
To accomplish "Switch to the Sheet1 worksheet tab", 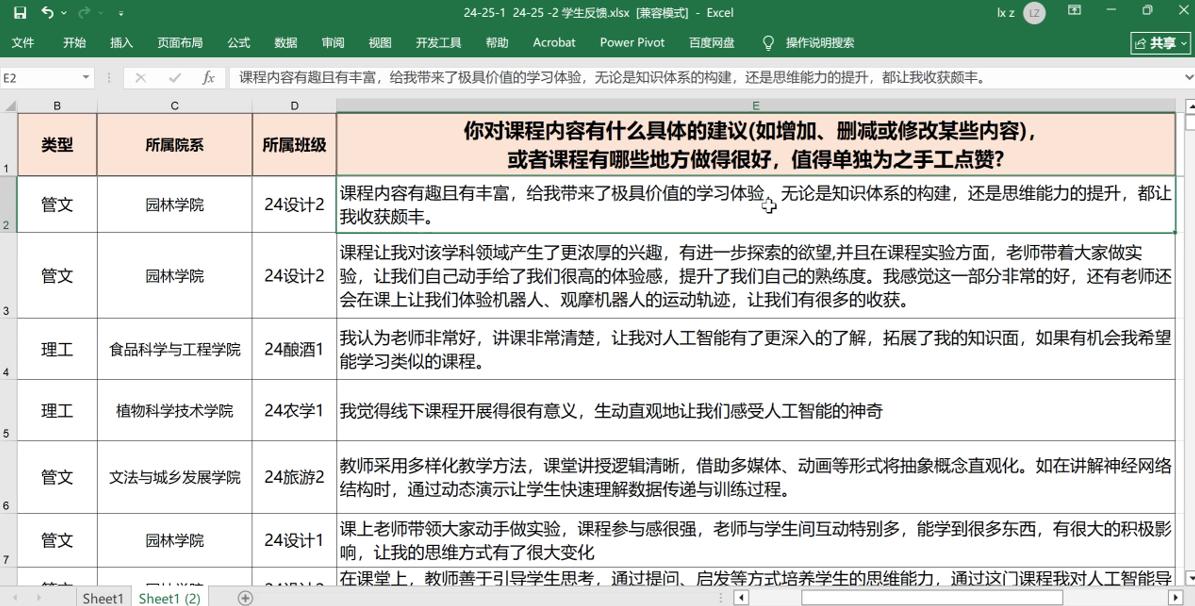I will 102,598.
